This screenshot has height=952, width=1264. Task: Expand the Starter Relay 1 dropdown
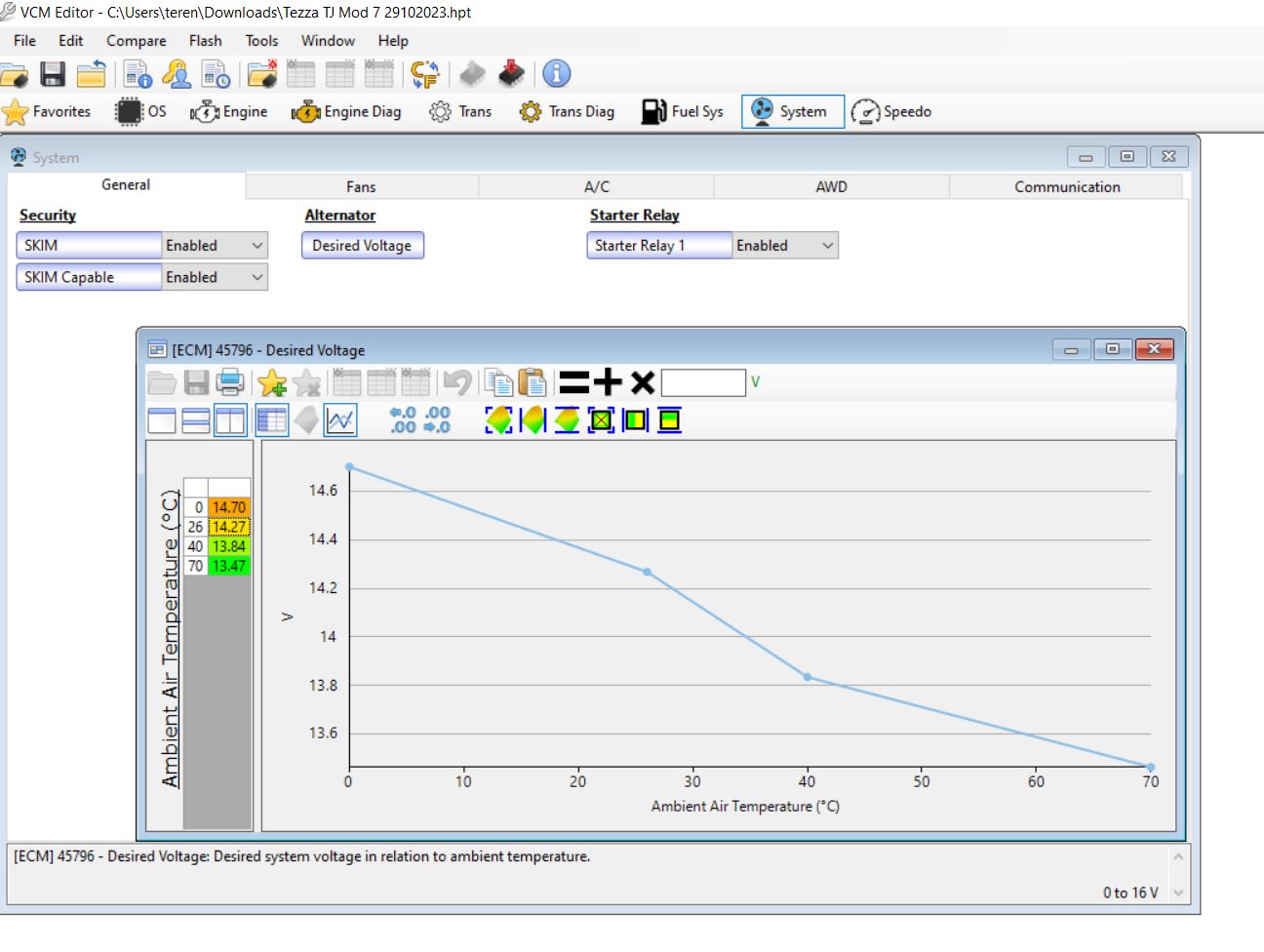point(828,246)
